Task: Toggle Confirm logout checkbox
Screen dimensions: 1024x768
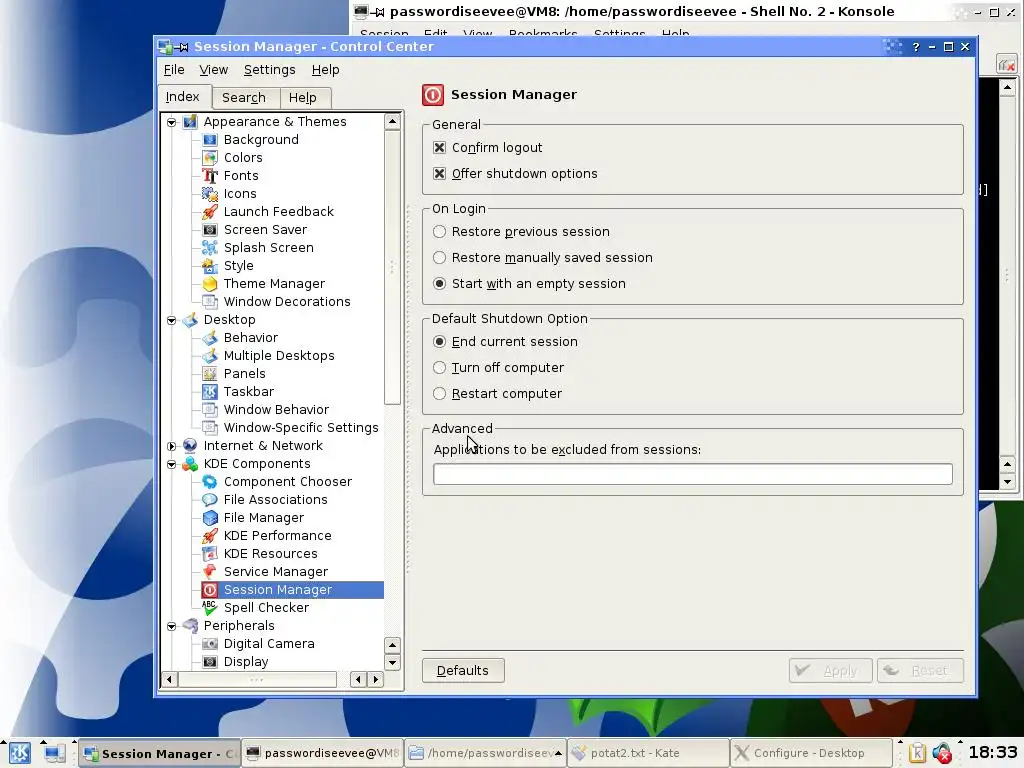Action: tap(440, 148)
